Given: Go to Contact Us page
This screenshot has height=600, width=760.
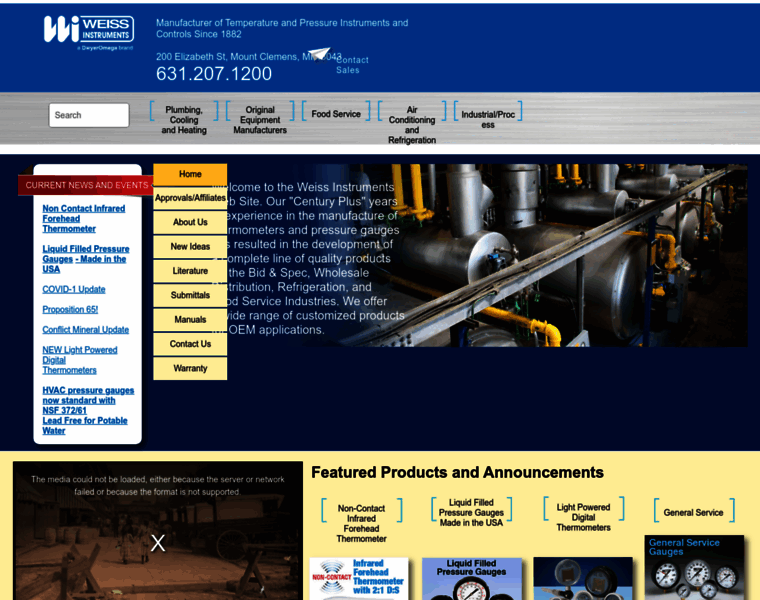Looking at the screenshot, I should [190, 344].
